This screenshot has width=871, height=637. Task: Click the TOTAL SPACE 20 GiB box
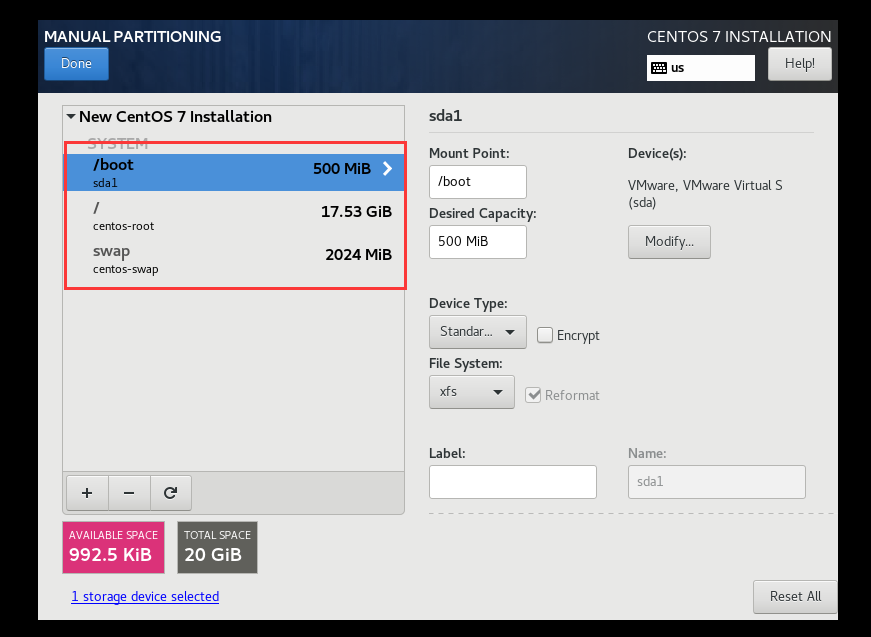217,547
